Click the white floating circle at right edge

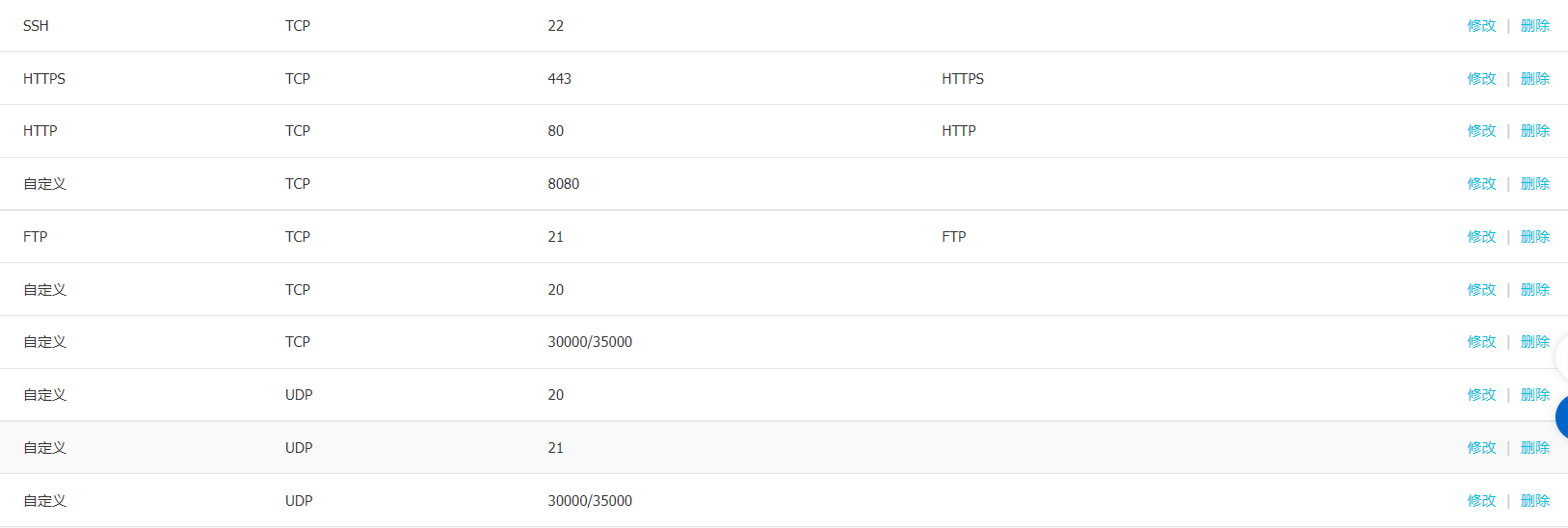pos(1562,357)
